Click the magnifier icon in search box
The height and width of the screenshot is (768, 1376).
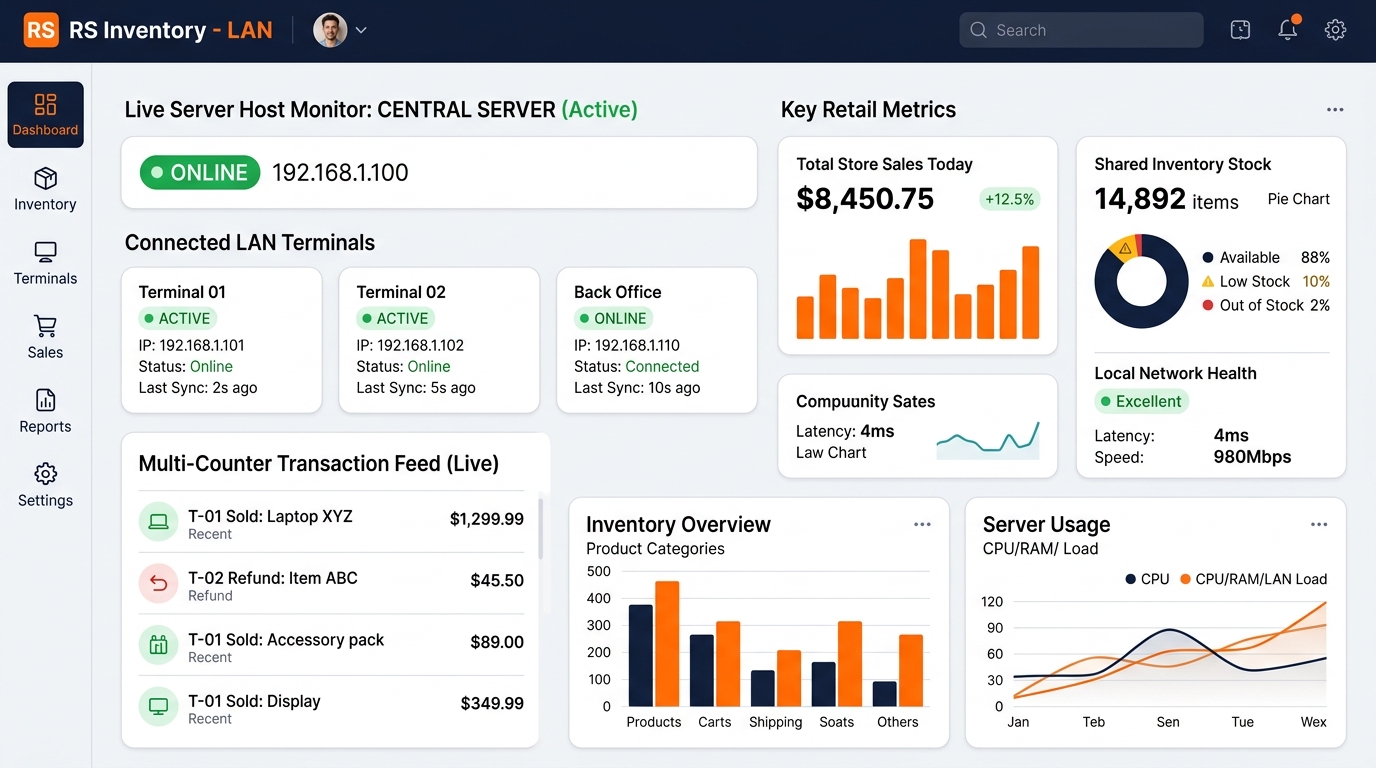pos(978,30)
